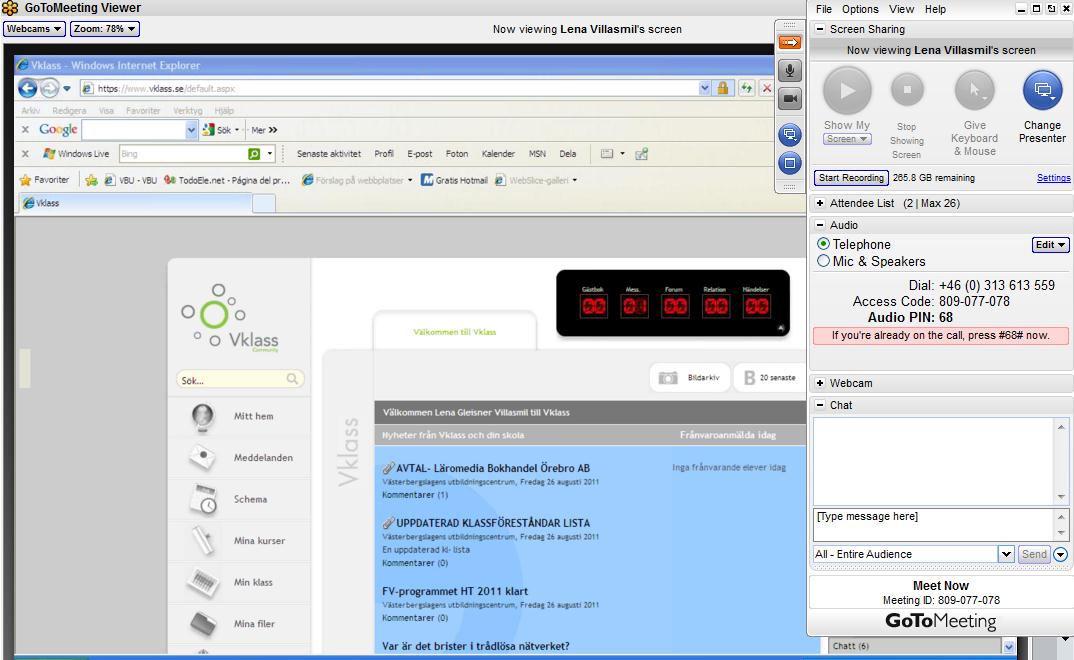Click the Bildarkiv camera button
Viewport: 1074px width, 660px height.
pyautogui.click(x=689, y=377)
